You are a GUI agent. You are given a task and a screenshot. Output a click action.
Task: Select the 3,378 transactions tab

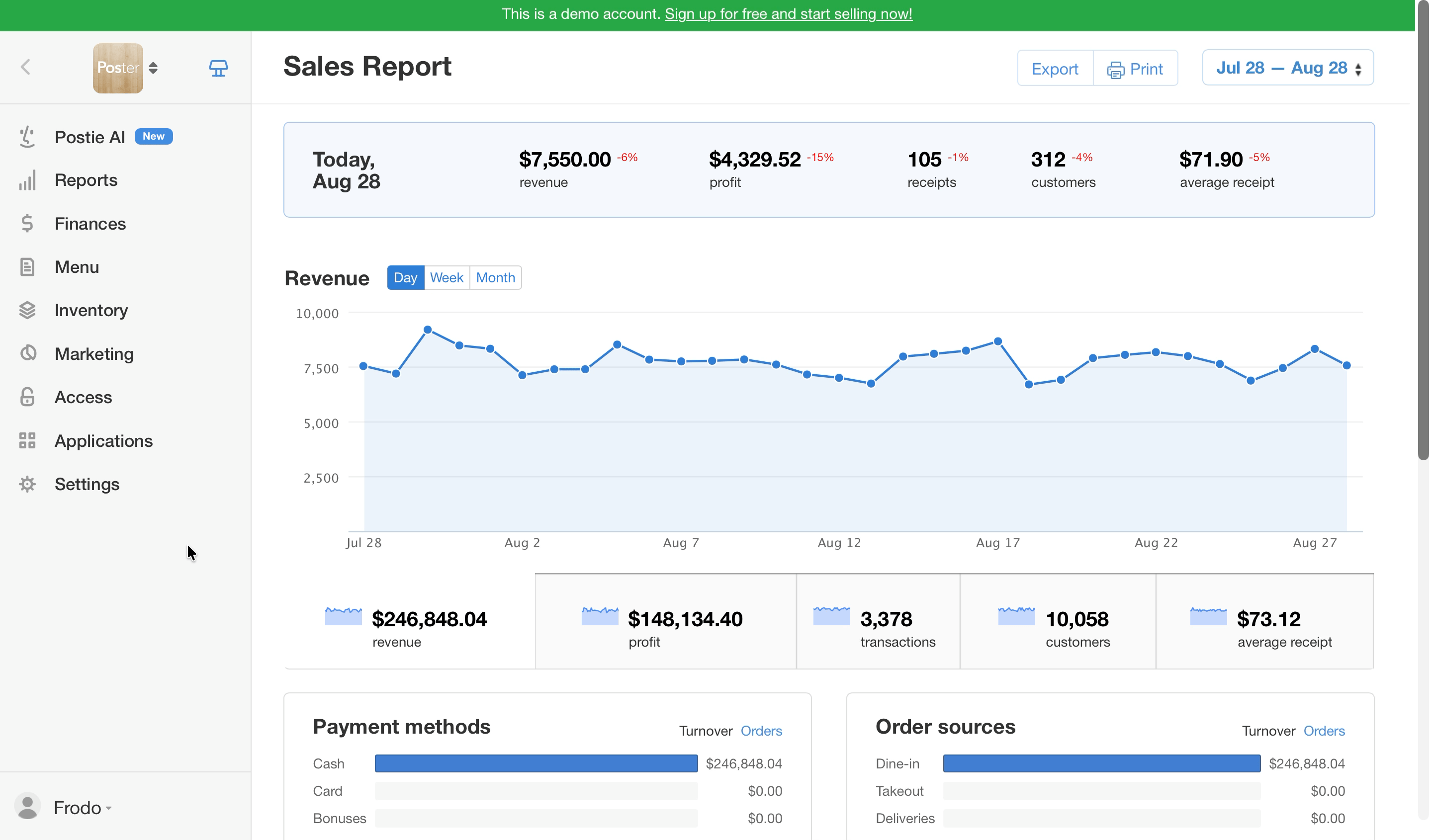878,621
